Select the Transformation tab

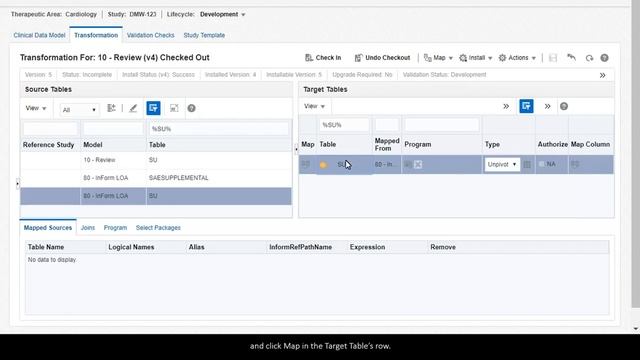[96, 35]
